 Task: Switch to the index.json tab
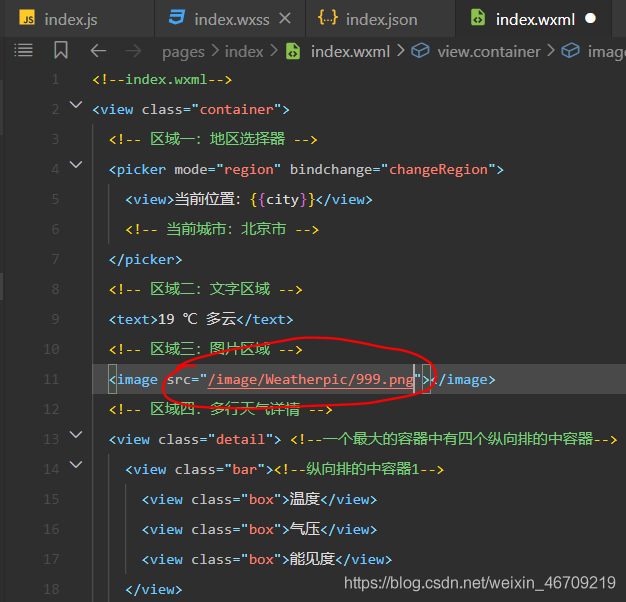point(381,19)
